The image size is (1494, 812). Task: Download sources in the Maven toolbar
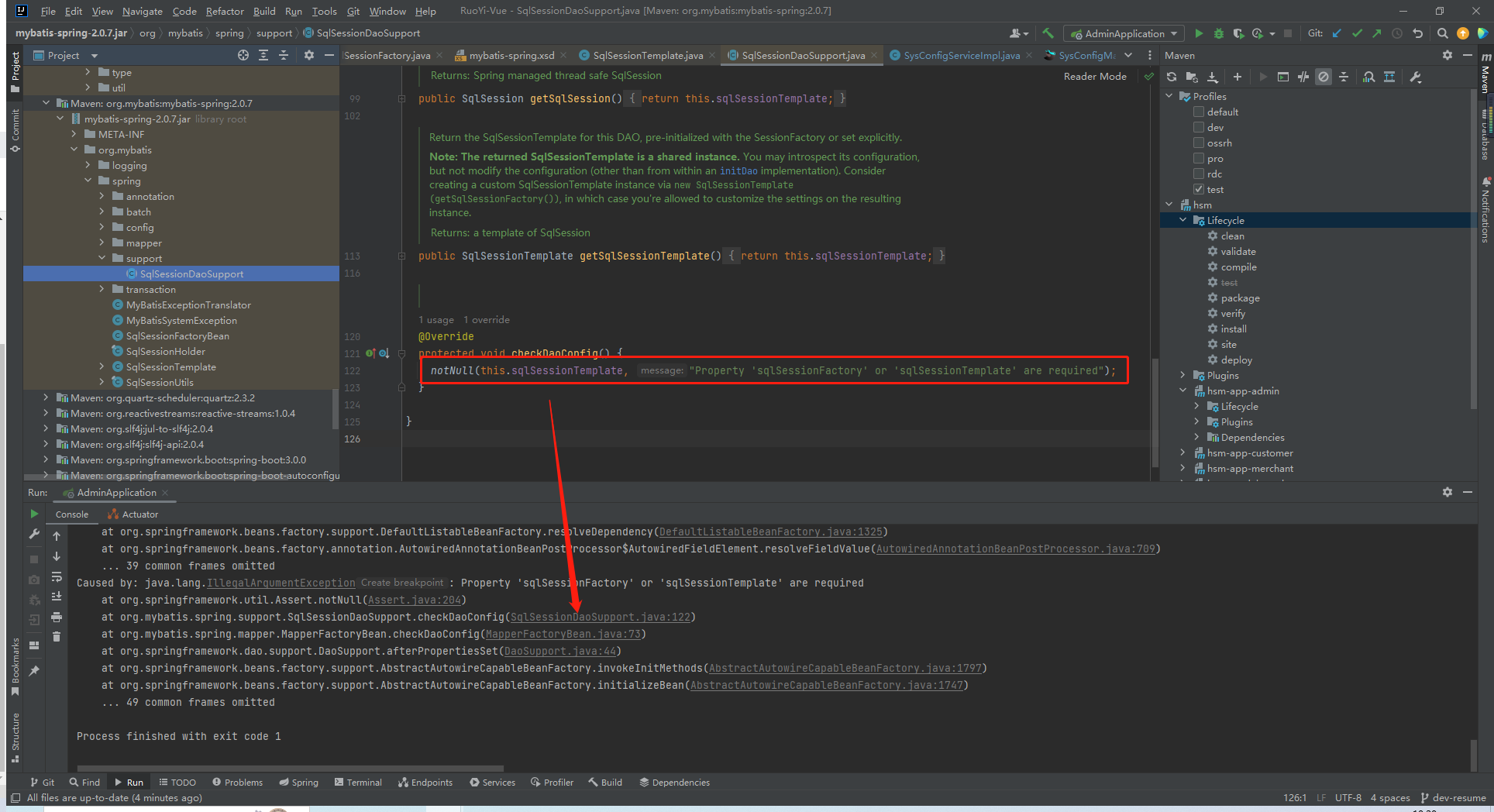pyautogui.click(x=1213, y=77)
